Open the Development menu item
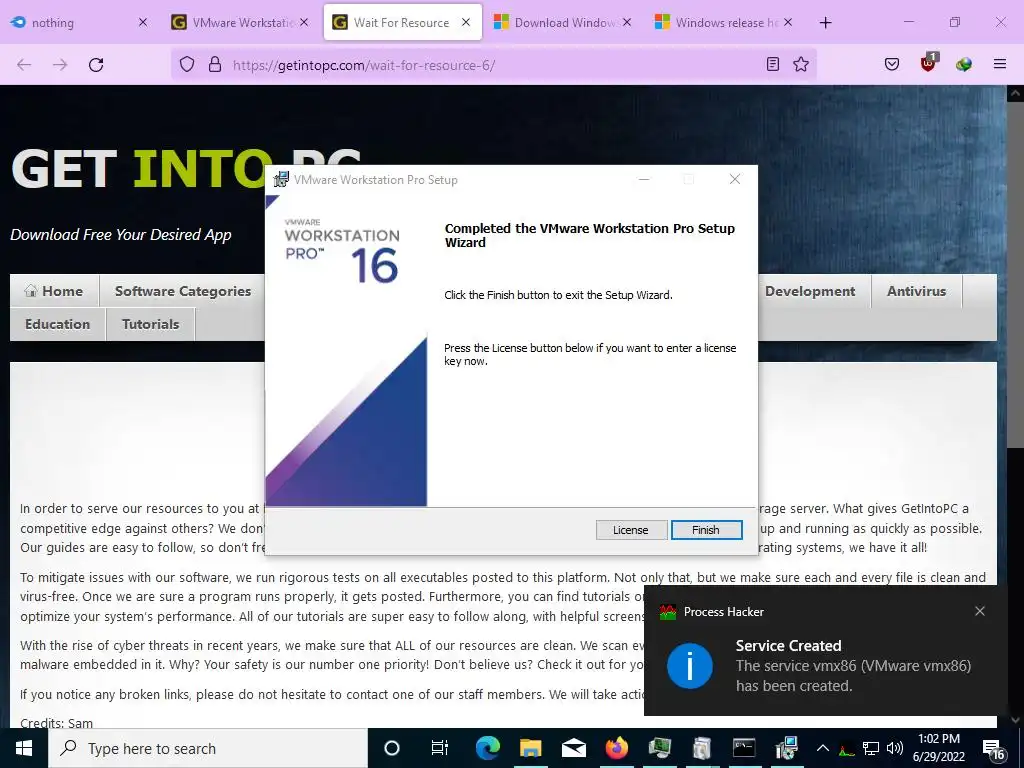This screenshot has width=1024, height=768. coord(810,291)
